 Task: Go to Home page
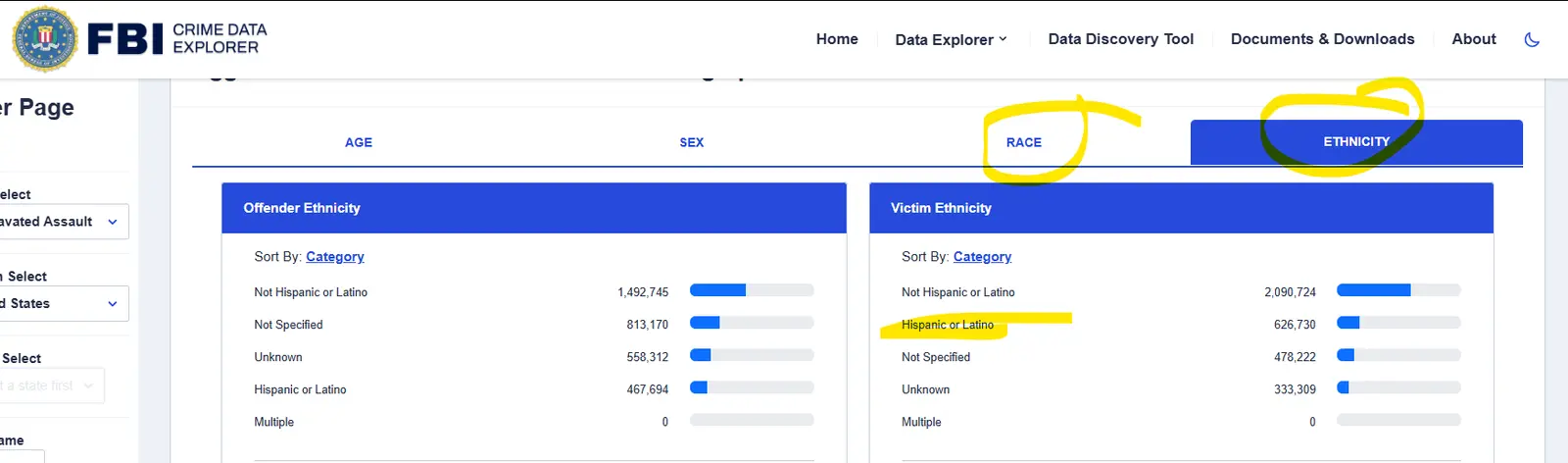click(x=837, y=39)
